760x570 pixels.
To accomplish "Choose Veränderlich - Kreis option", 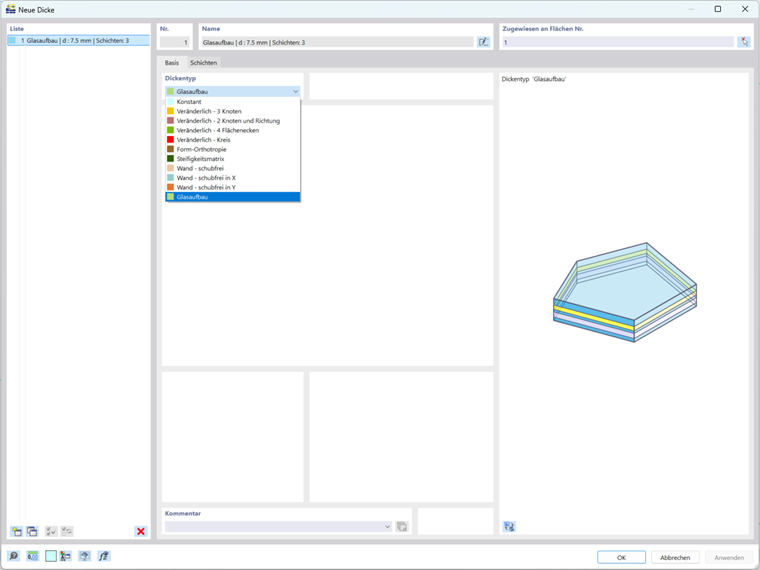I will [233, 140].
